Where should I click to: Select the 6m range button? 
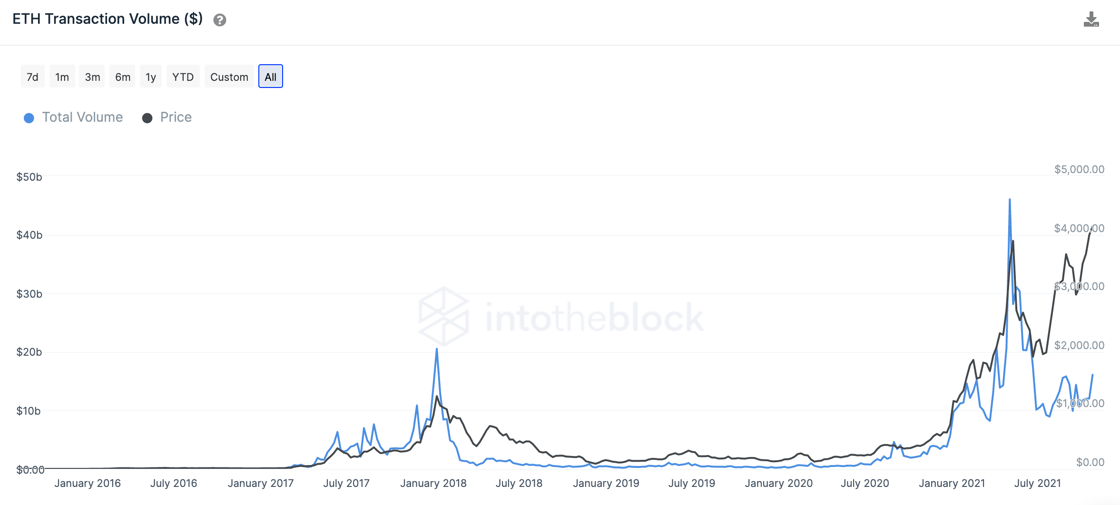(122, 77)
